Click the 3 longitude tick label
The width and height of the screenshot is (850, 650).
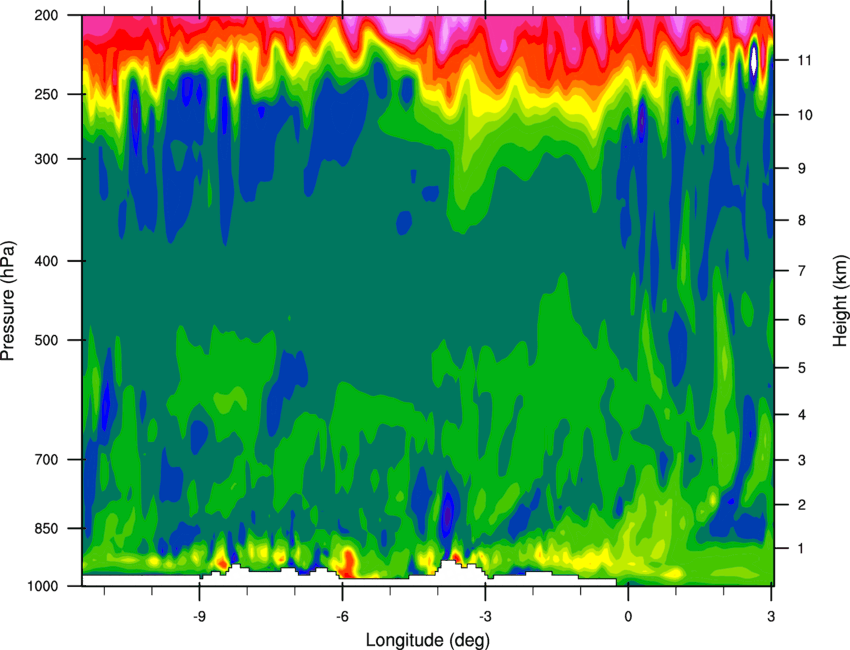pos(771,616)
